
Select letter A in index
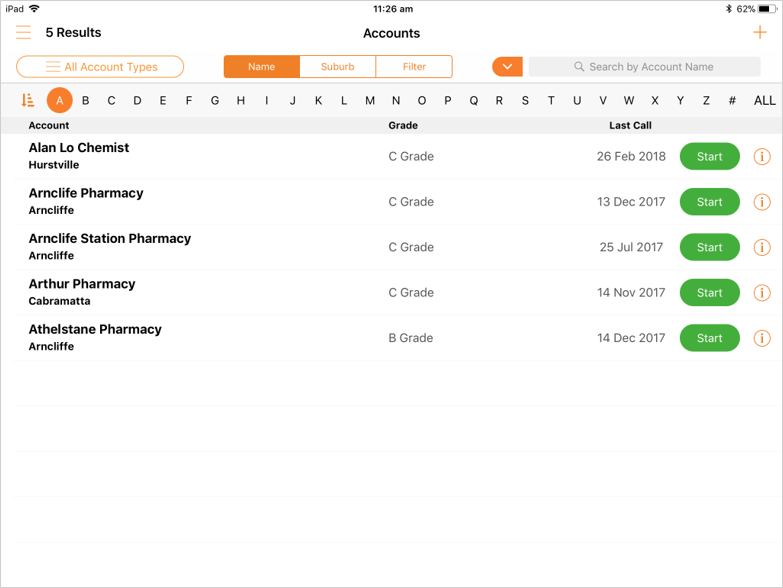coord(59,100)
